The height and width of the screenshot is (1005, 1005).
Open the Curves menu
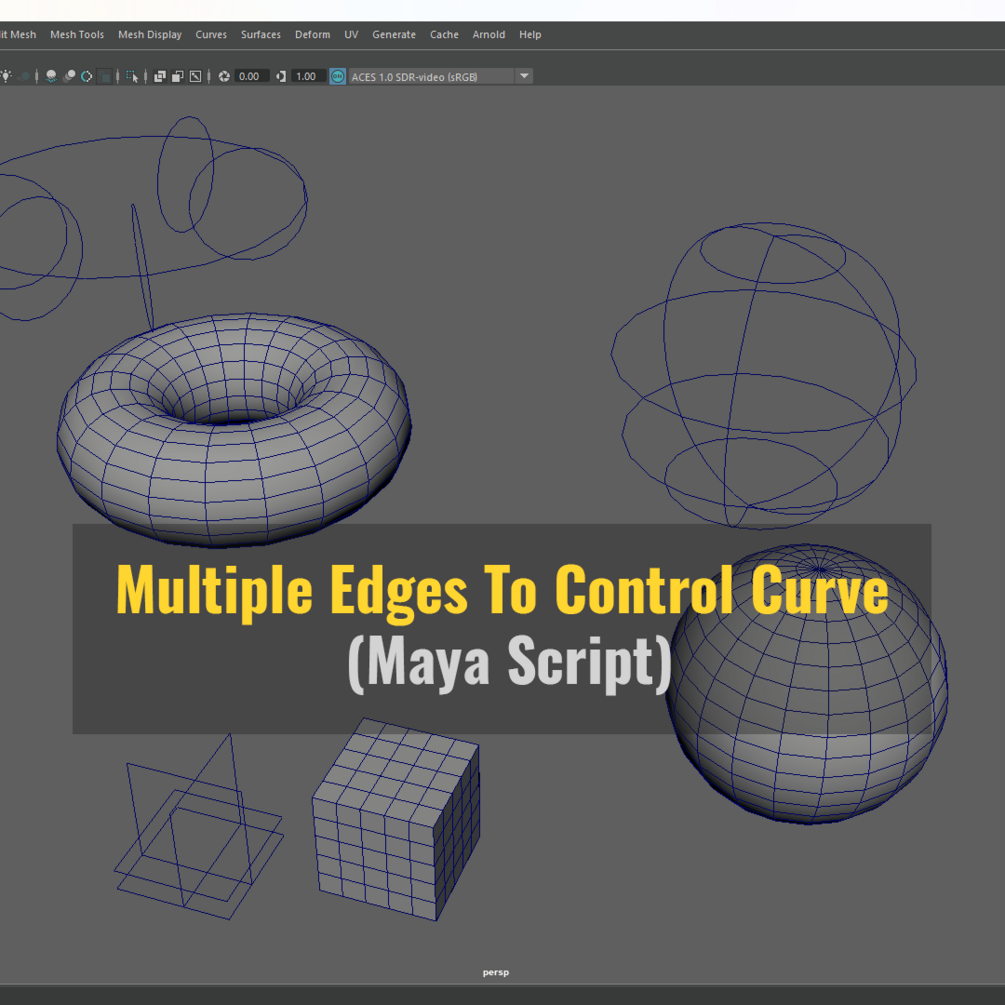211,35
